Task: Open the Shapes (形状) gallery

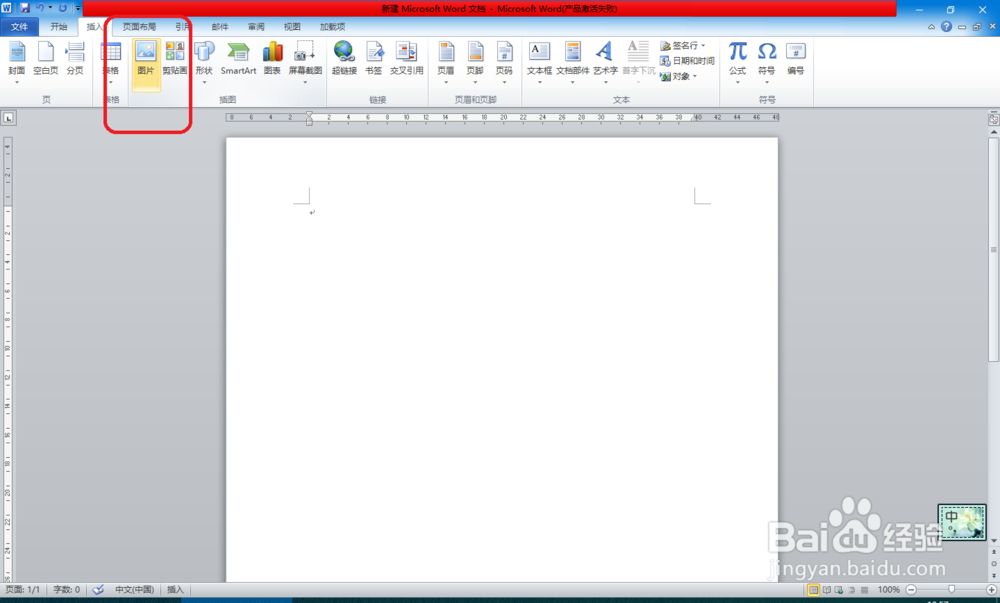Action: 204,61
